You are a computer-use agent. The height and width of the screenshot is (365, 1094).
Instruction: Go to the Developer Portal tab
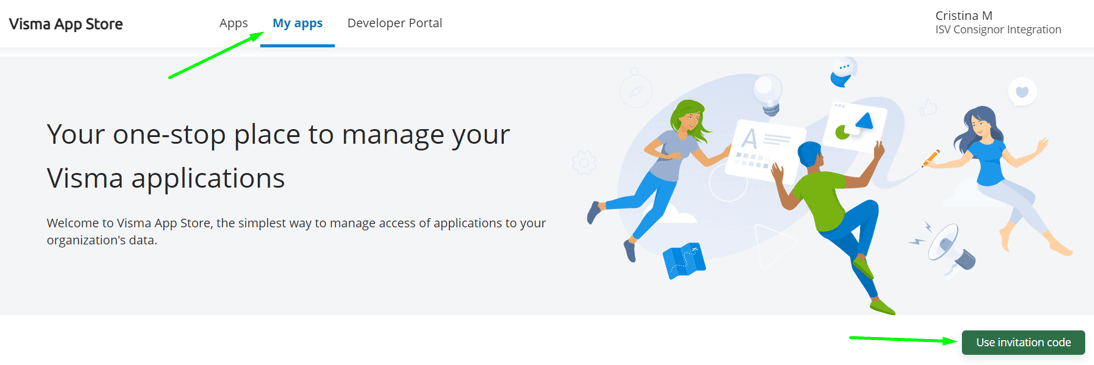[395, 23]
